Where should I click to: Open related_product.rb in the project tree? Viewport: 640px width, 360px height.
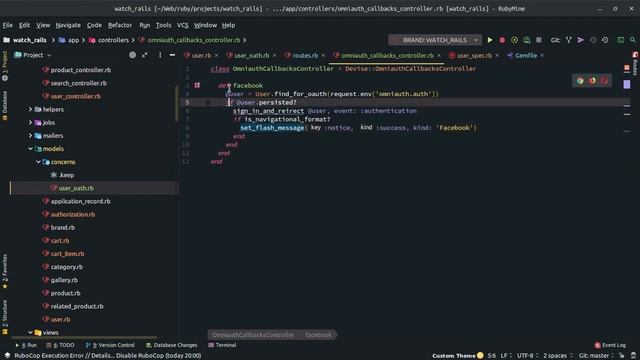click(x=77, y=306)
